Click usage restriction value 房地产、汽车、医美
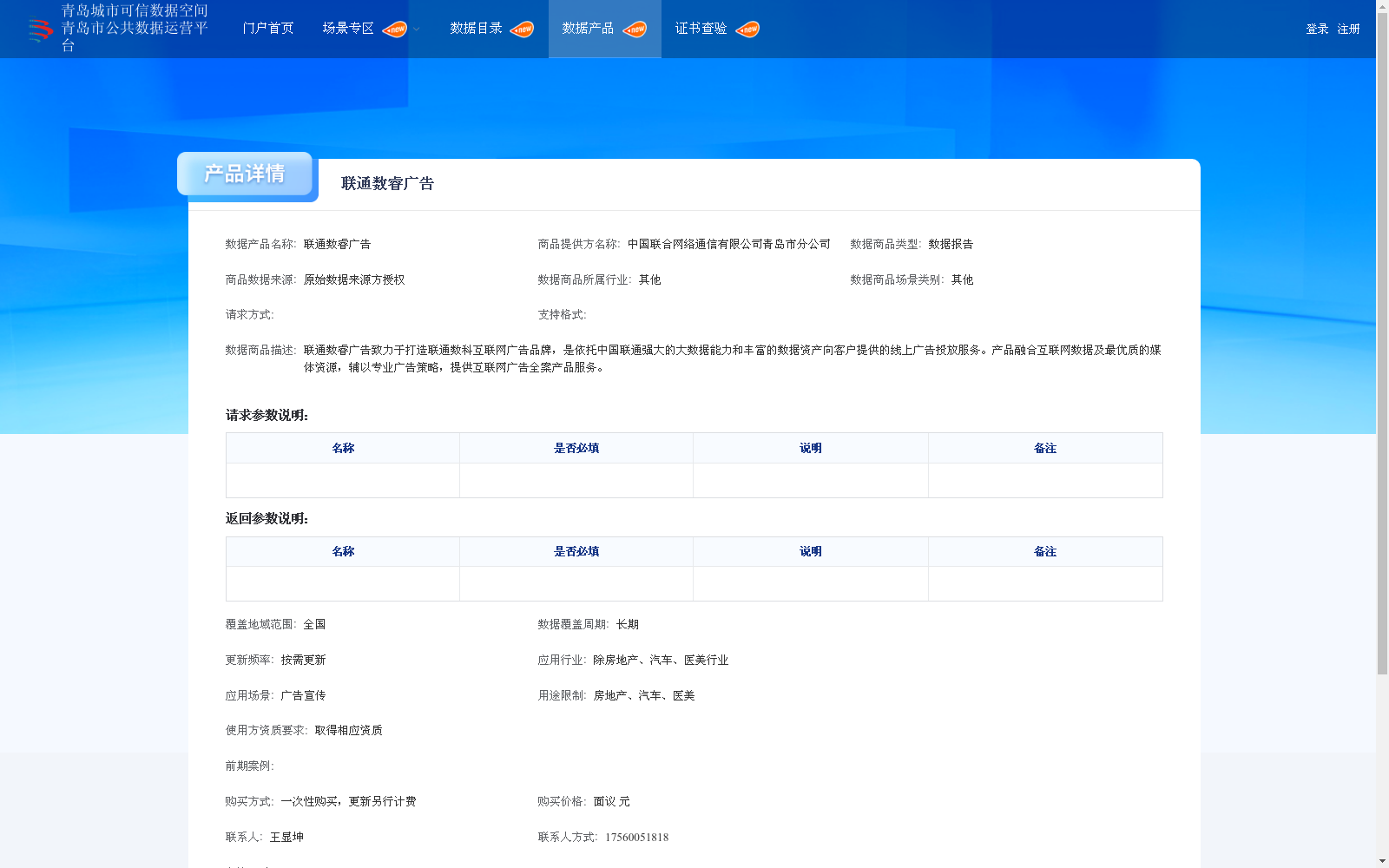Viewport: 1389px width, 868px height. click(x=644, y=696)
